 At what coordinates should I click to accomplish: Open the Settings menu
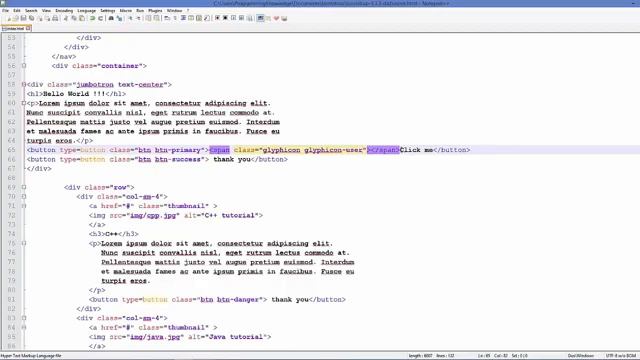tap(108, 10)
